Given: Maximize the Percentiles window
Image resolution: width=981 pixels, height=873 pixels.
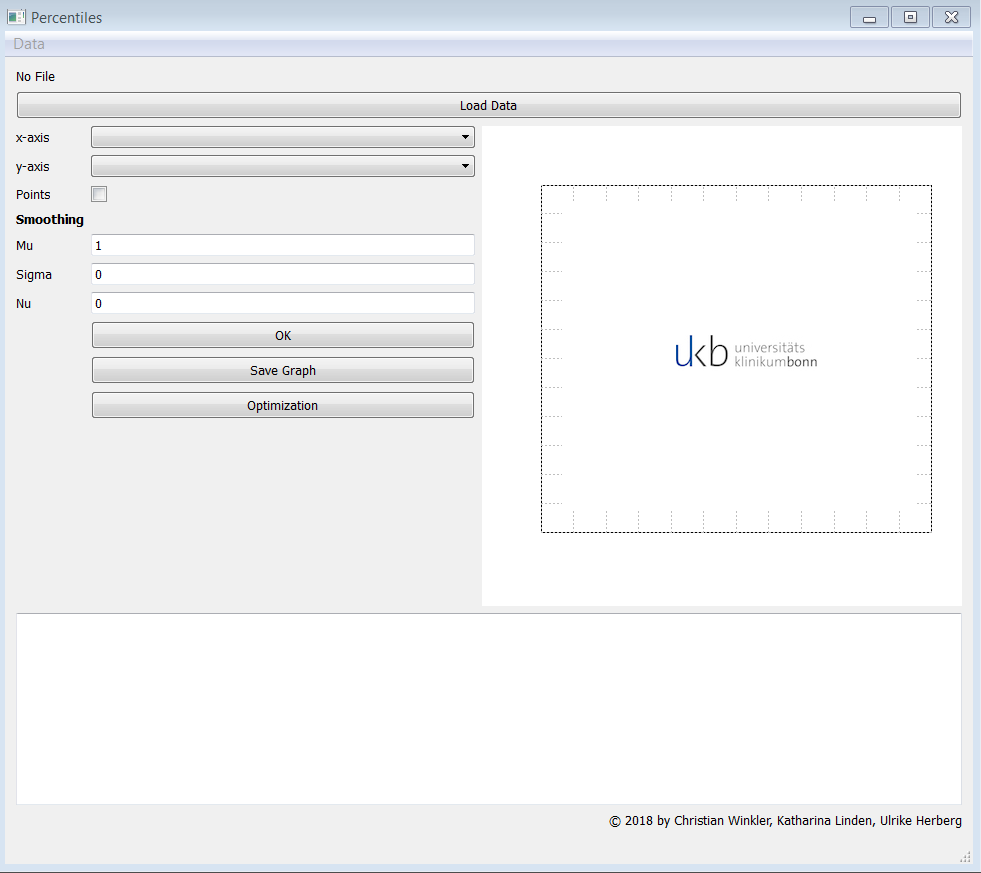Looking at the screenshot, I should pos(910,18).
